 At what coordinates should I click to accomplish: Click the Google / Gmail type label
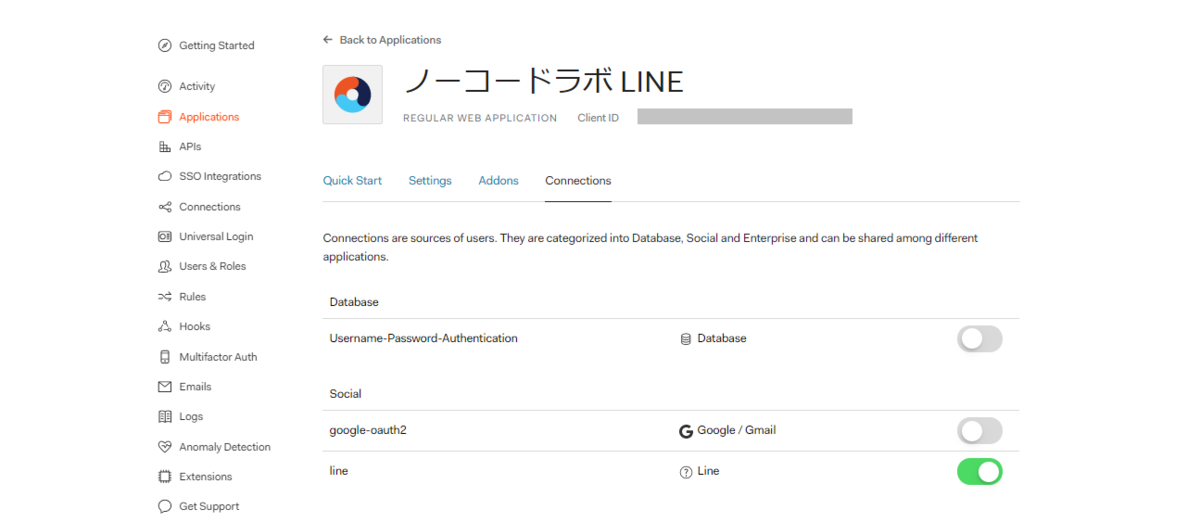[x=736, y=431]
